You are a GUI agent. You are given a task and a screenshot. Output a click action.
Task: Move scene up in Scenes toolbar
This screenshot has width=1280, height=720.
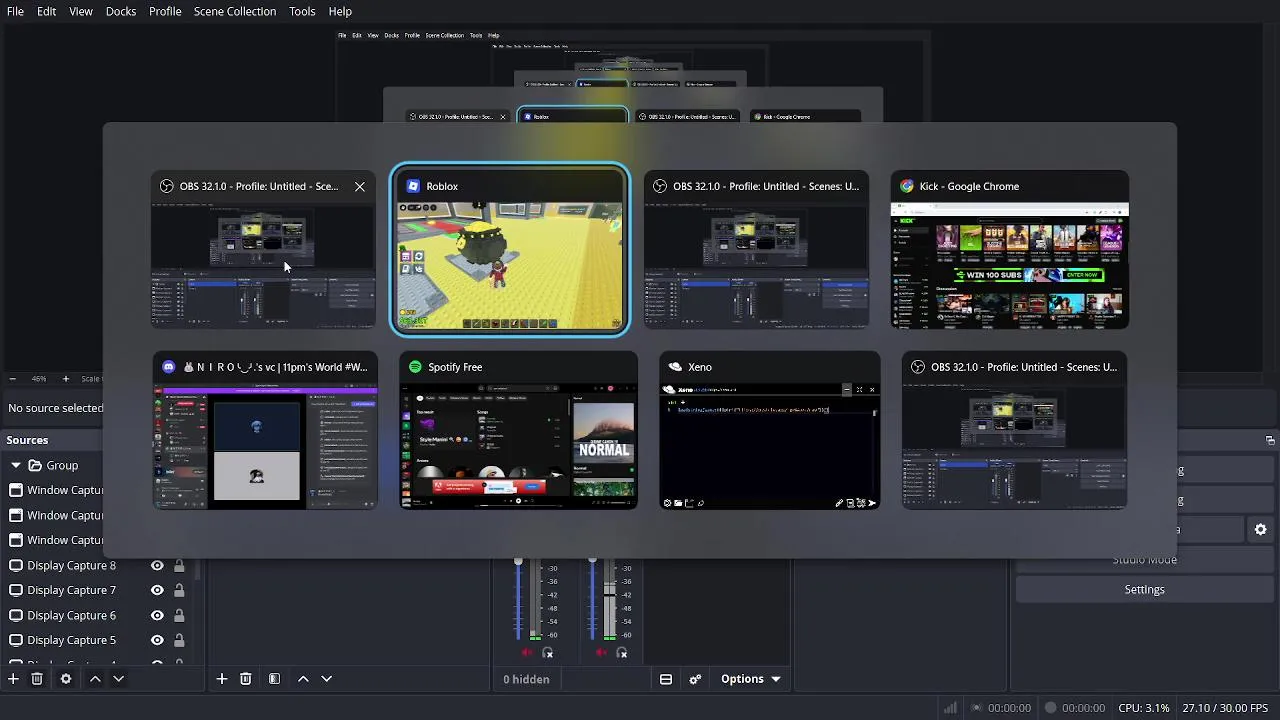coord(303,679)
